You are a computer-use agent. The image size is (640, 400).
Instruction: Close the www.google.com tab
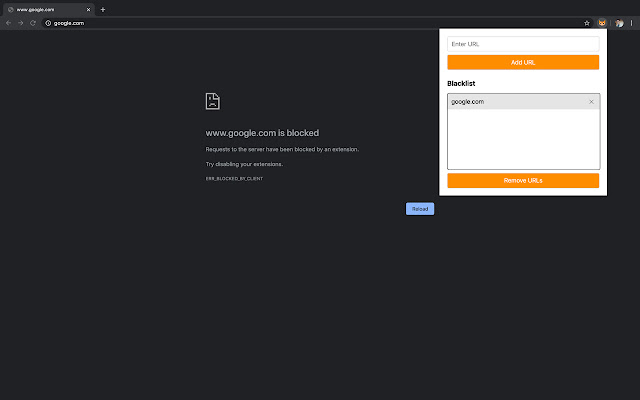point(88,9)
